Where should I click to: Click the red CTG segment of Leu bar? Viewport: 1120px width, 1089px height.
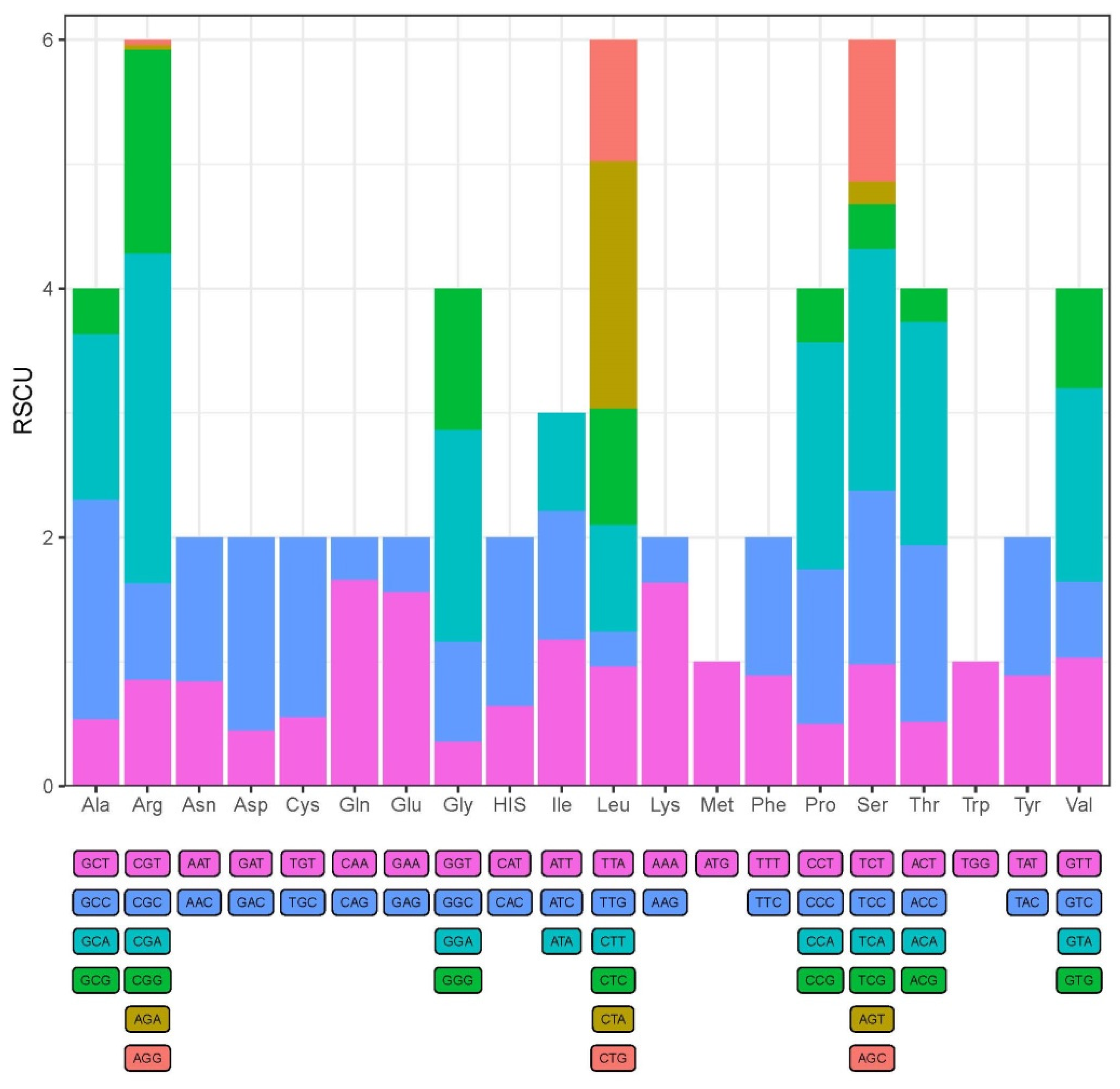(613, 100)
